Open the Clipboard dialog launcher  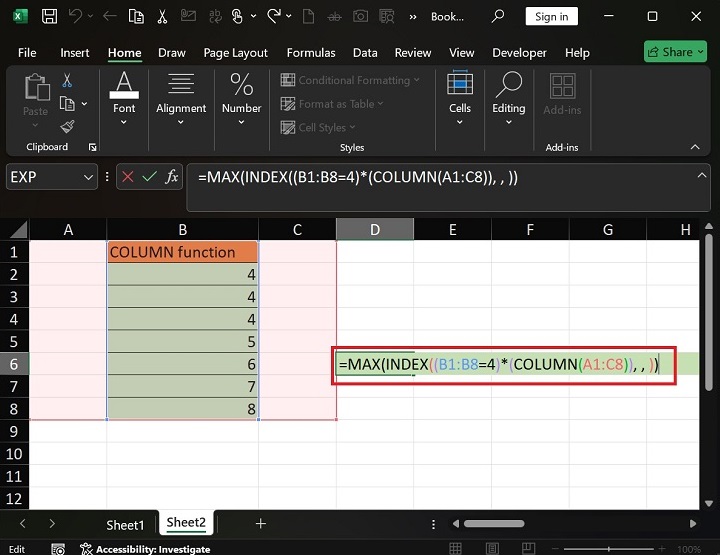[92, 147]
